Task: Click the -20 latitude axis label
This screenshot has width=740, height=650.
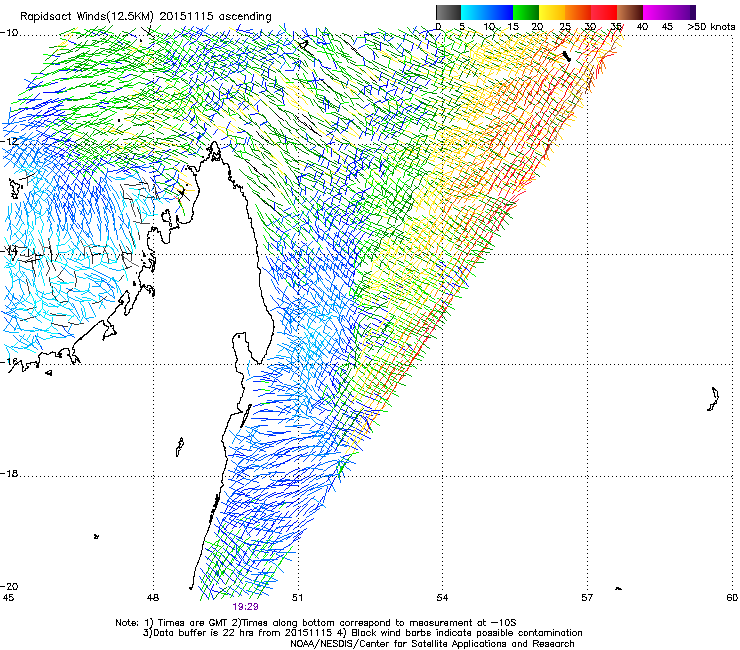Action: click(9, 586)
